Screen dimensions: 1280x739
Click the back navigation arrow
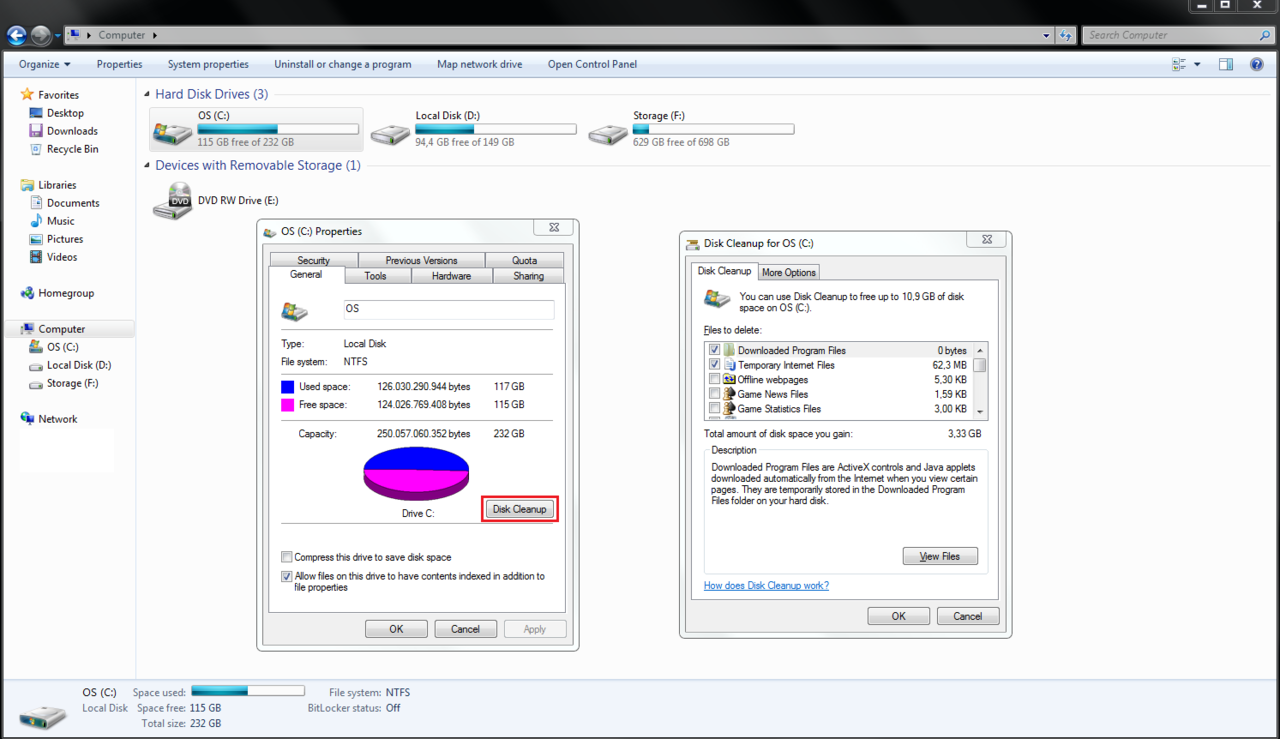[16, 35]
